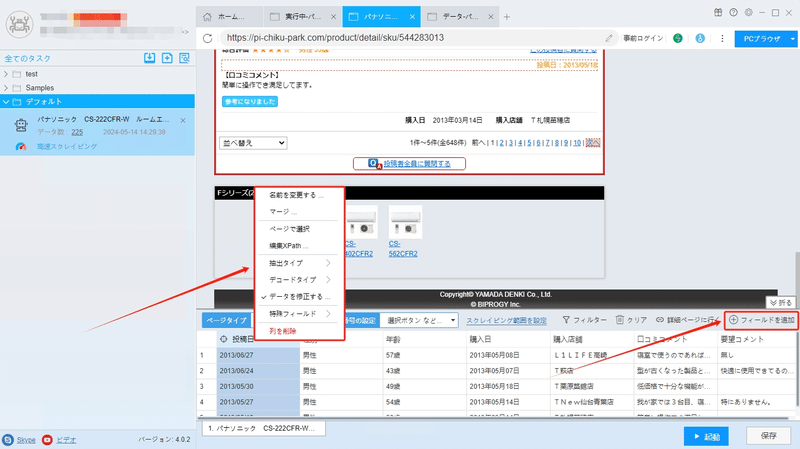This screenshot has width=800, height=449.
Task: Click the 事前ログイン option
Action: 643,38
